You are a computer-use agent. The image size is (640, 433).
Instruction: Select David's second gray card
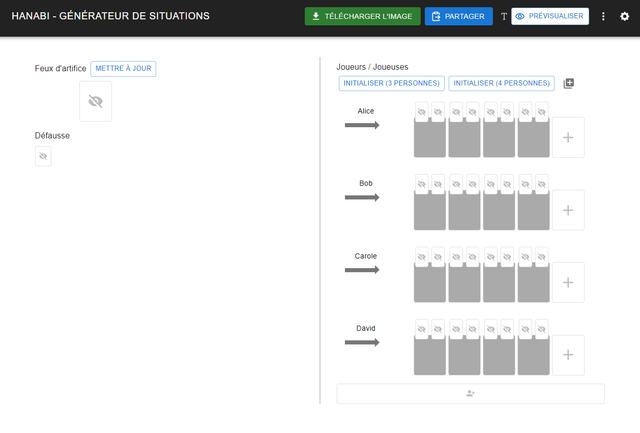[464, 356]
